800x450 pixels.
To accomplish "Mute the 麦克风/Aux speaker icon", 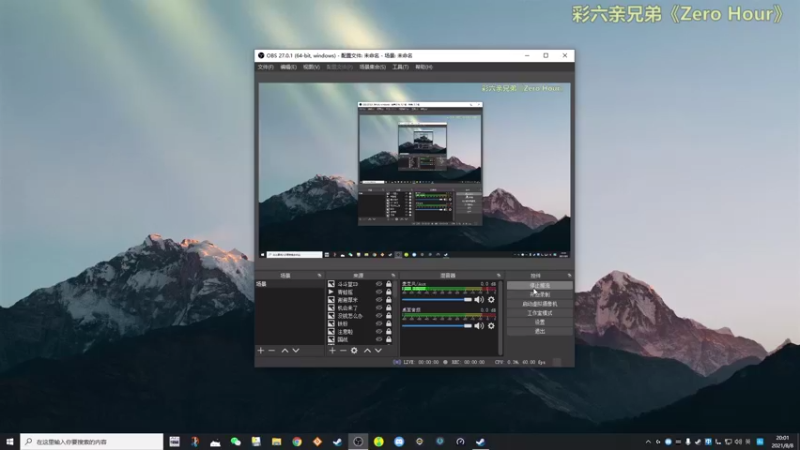I will point(479,299).
